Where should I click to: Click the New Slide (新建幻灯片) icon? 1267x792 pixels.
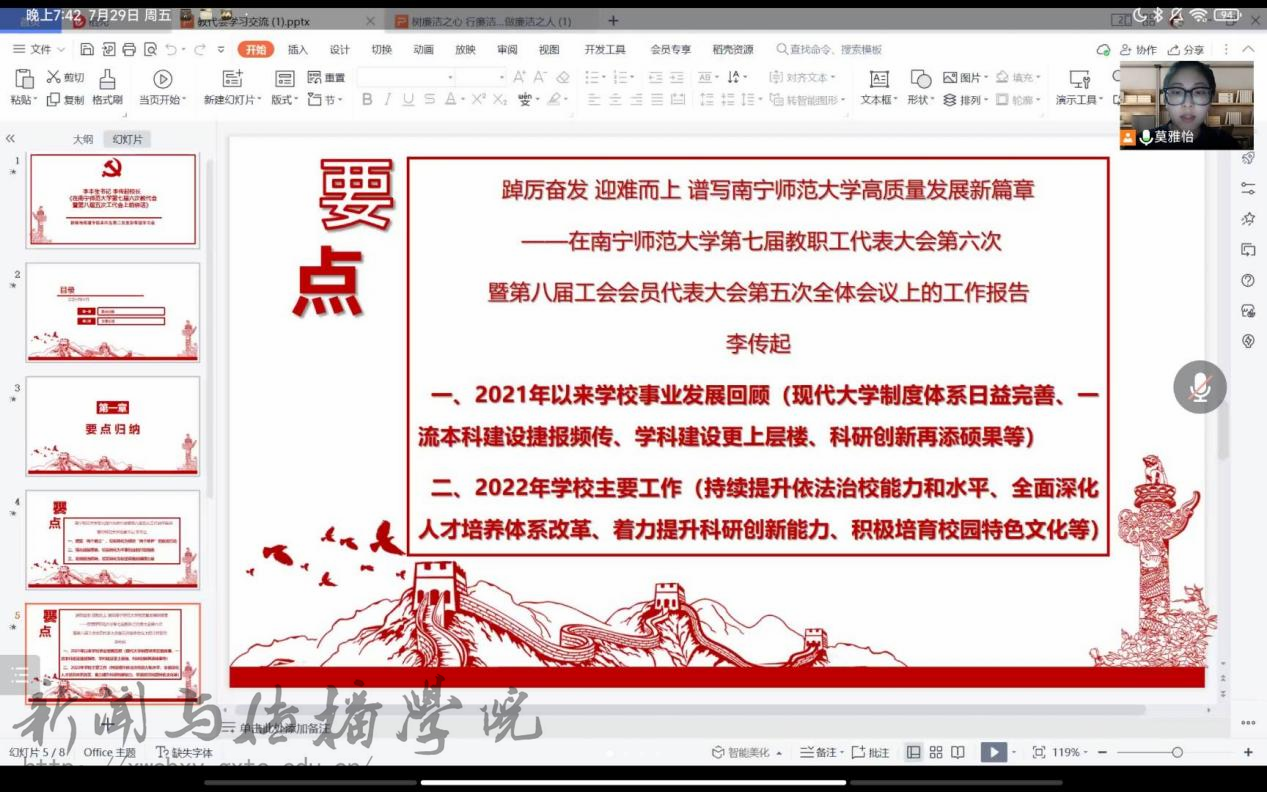tap(232, 79)
